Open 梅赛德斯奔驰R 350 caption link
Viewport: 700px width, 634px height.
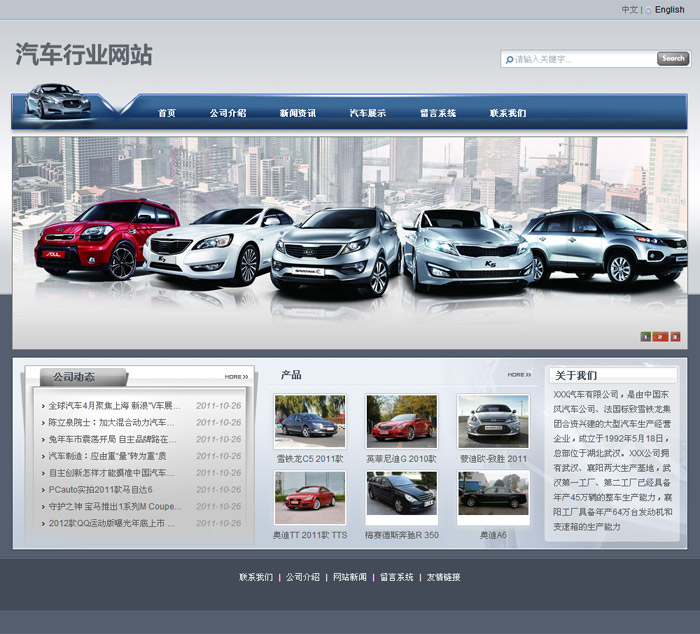click(401, 535)
